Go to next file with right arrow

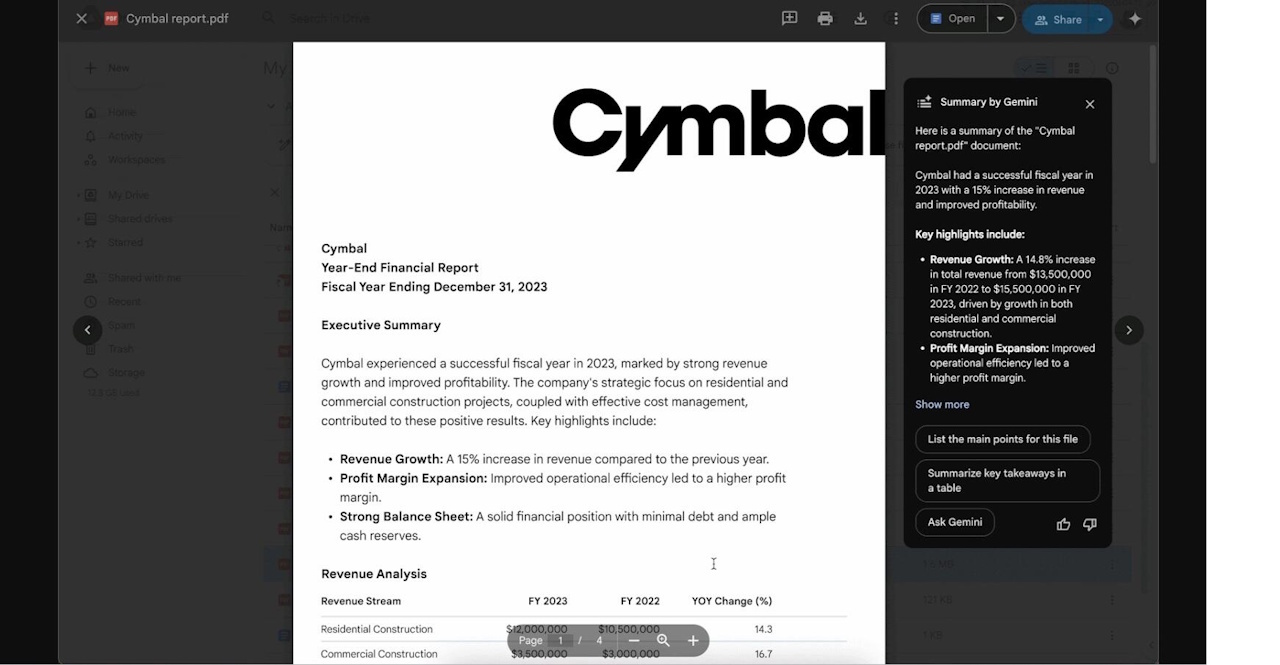coord(1129,330)
